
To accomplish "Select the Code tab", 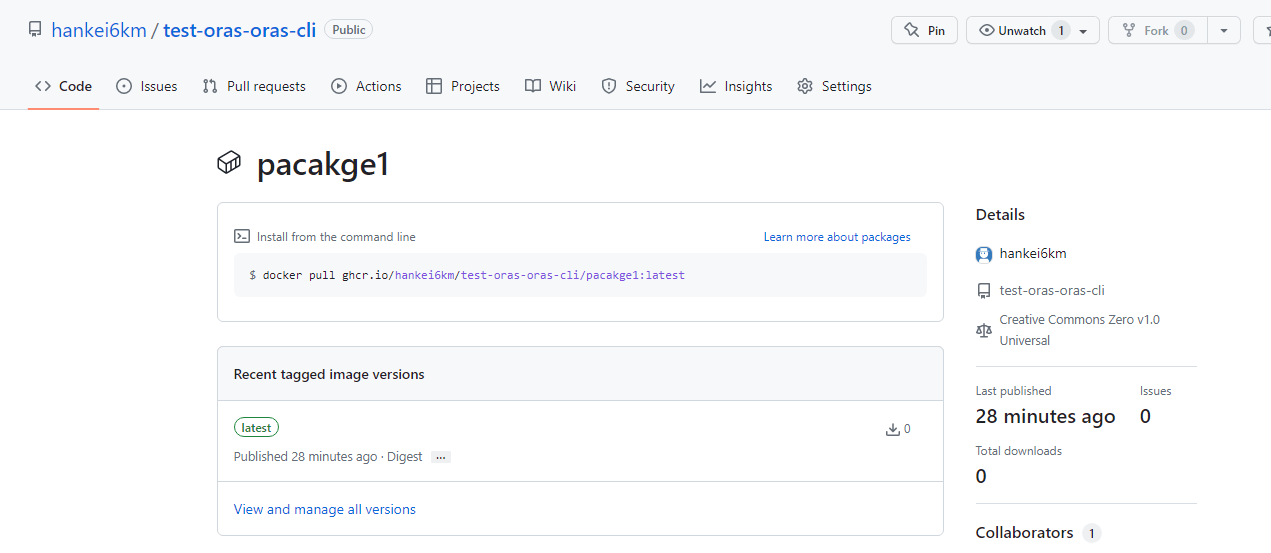I will [x=63, y=86].
